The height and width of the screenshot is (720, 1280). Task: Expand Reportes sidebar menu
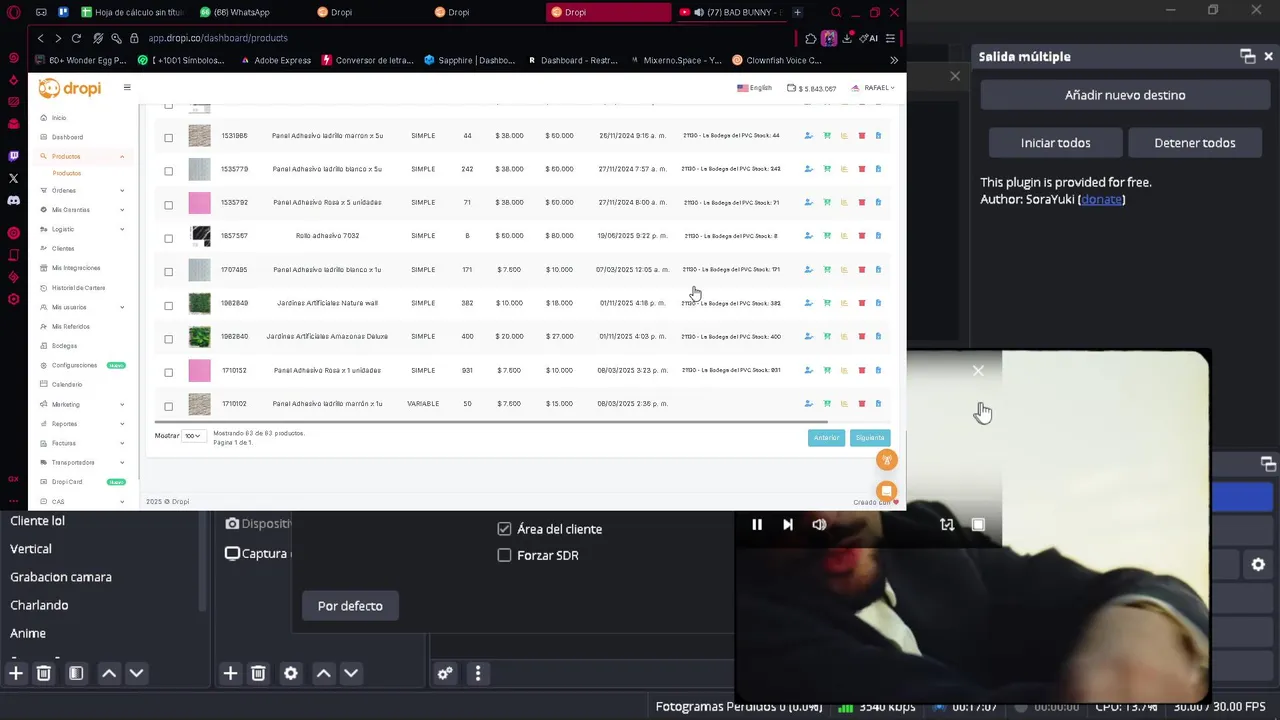click(82, 424)
